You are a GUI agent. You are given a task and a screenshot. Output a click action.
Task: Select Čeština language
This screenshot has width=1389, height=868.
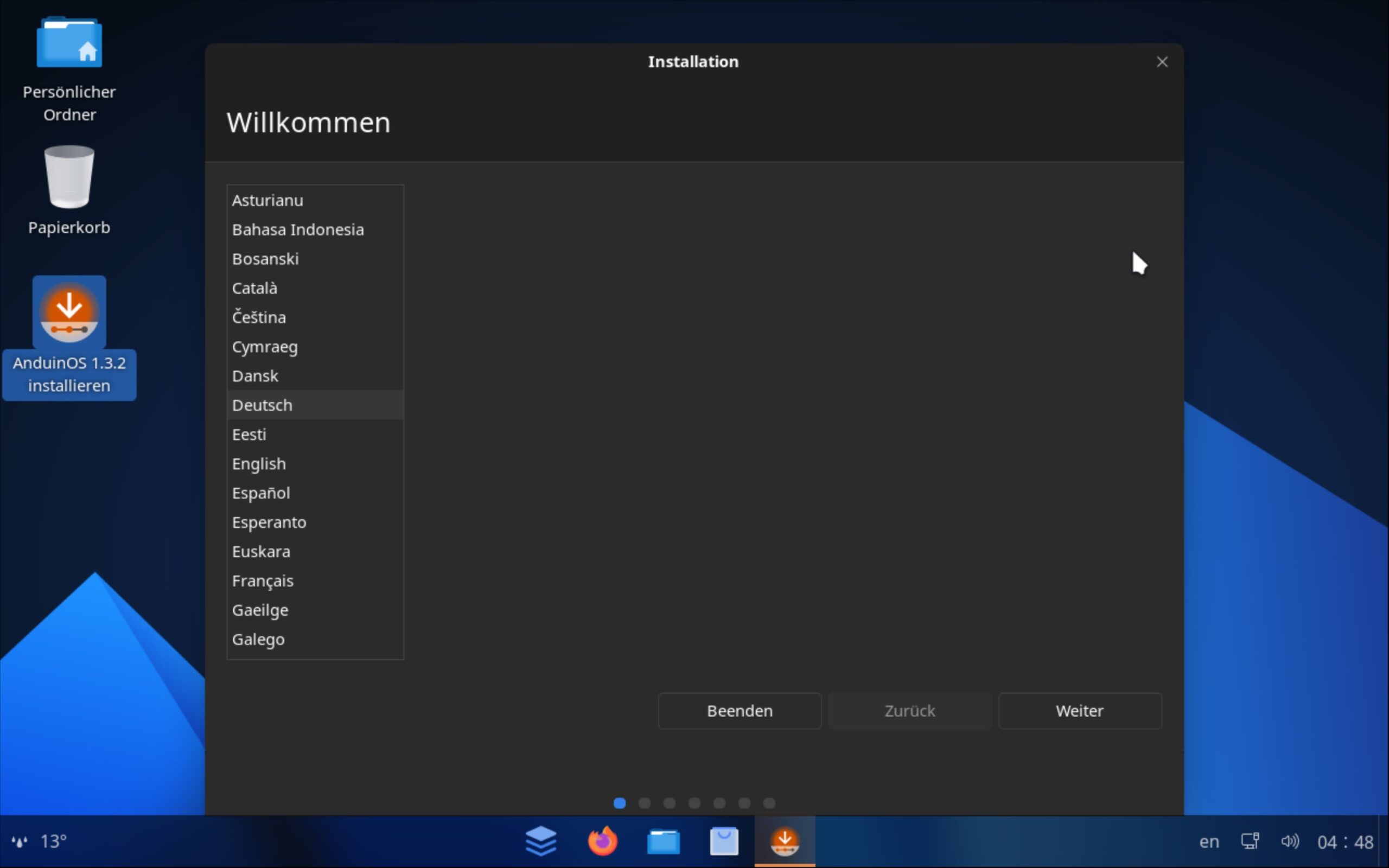[x=316, y=317]
